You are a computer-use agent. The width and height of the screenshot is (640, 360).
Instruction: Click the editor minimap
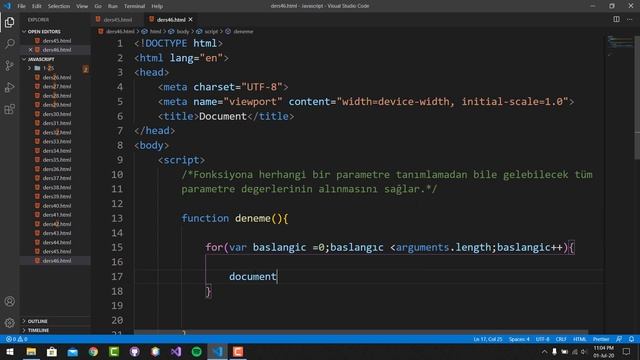pyautogui.click(x=620, y=45)
